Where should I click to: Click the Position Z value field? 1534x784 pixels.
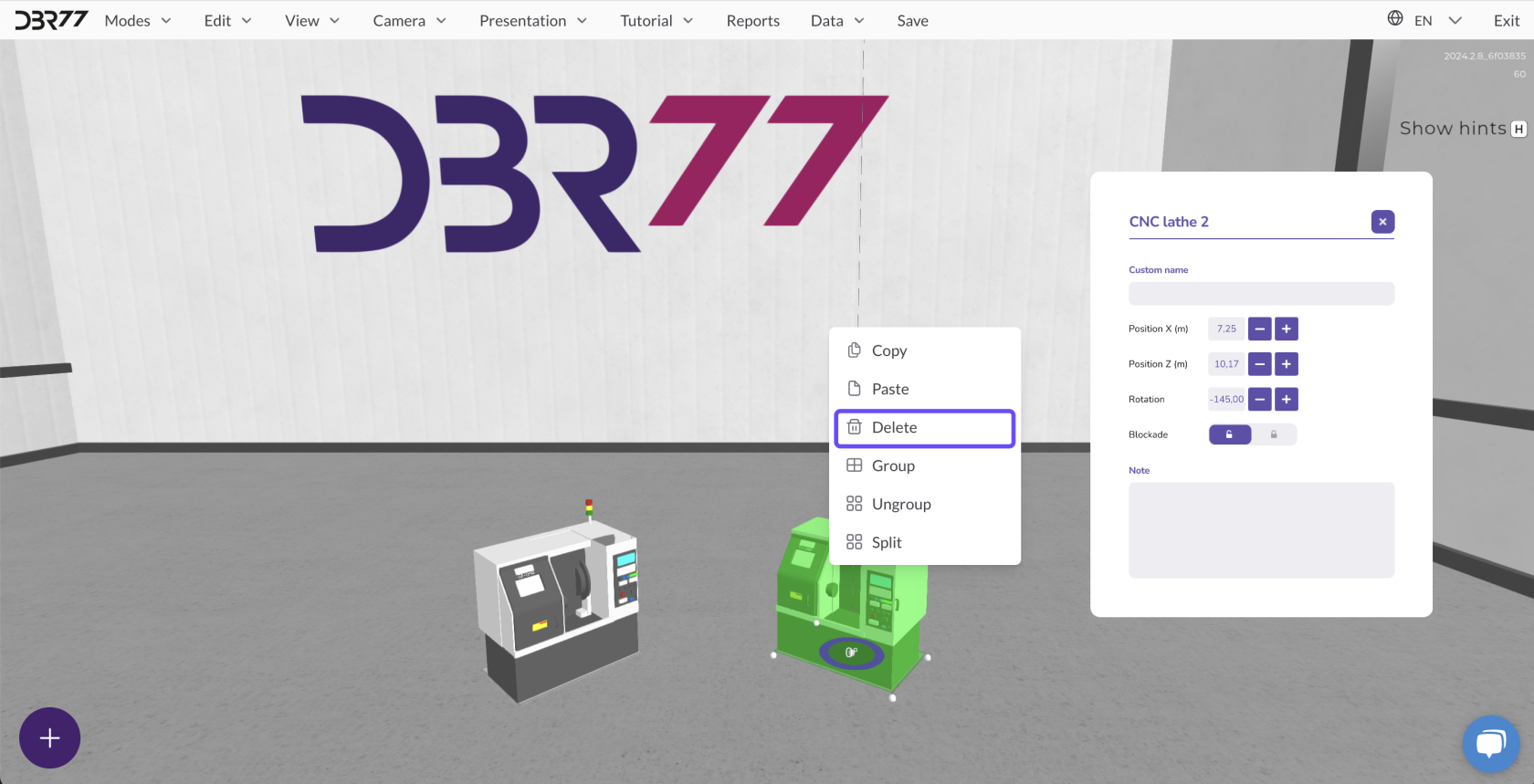pyautogui.click(x=1226, y=364)
